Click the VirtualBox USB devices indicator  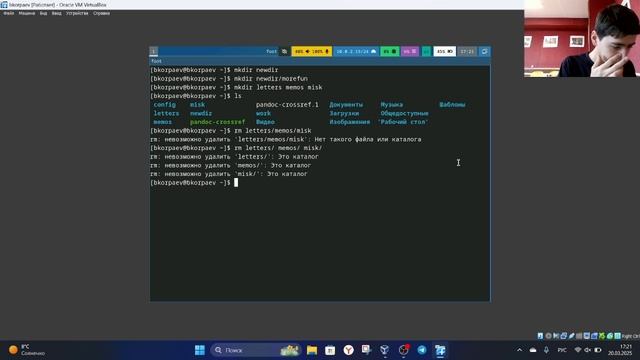571,336
